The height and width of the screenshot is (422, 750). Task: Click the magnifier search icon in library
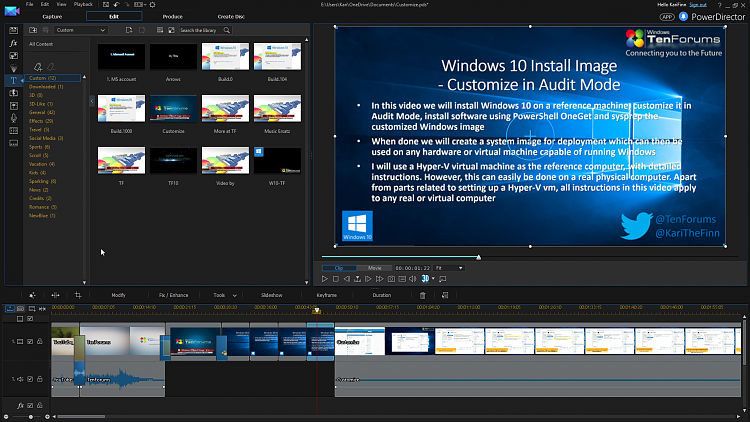coord(227,30)
